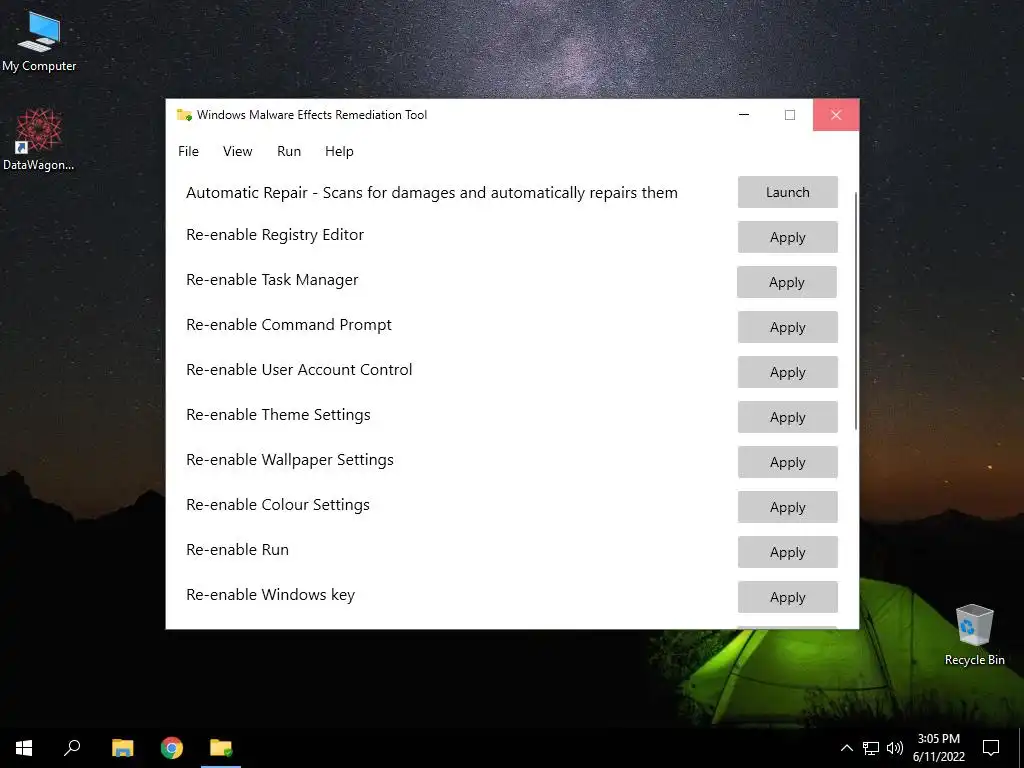Apply Re-enable Task Manager

(787, 282)
